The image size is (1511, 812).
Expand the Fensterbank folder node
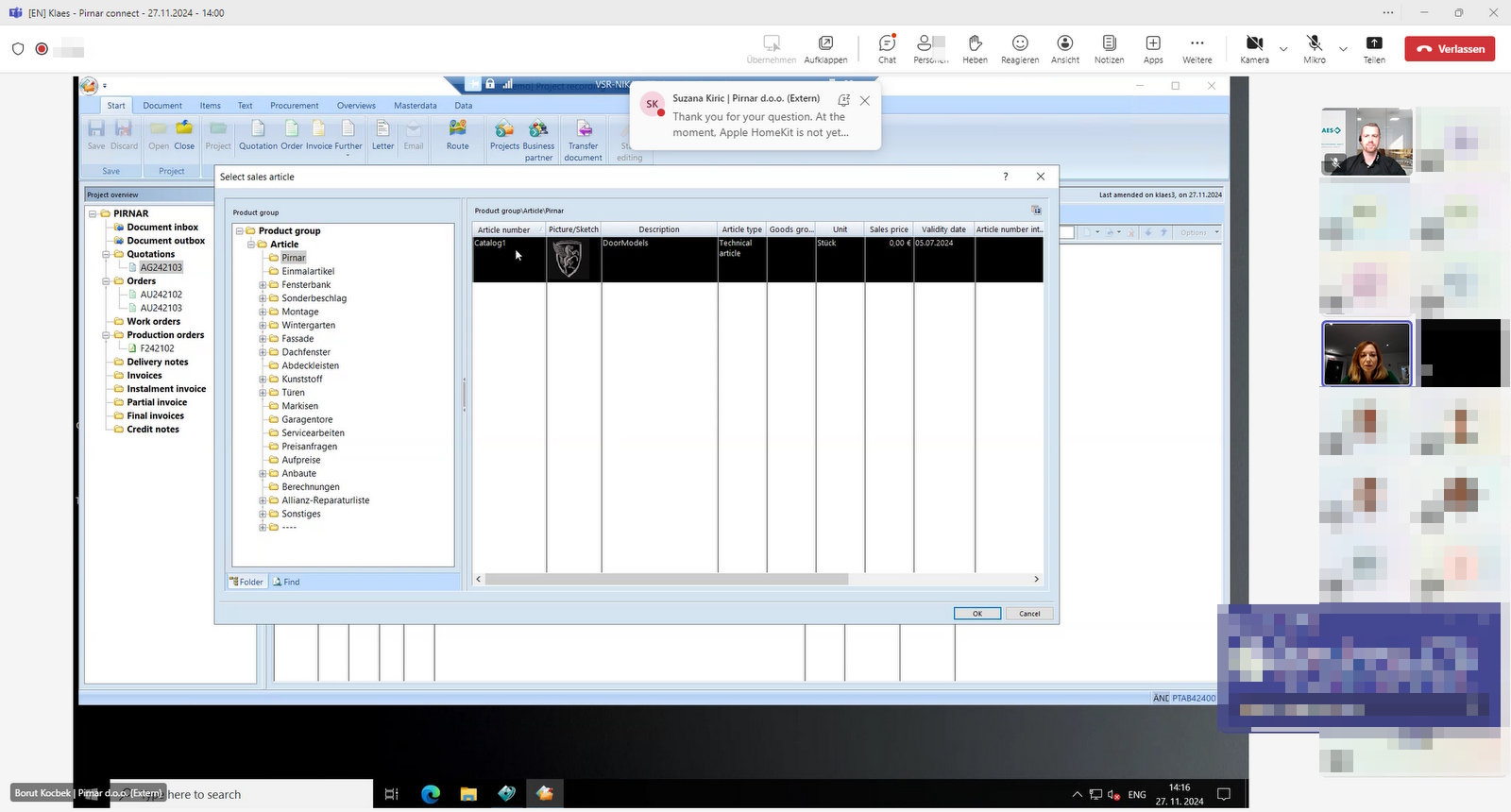263,285
